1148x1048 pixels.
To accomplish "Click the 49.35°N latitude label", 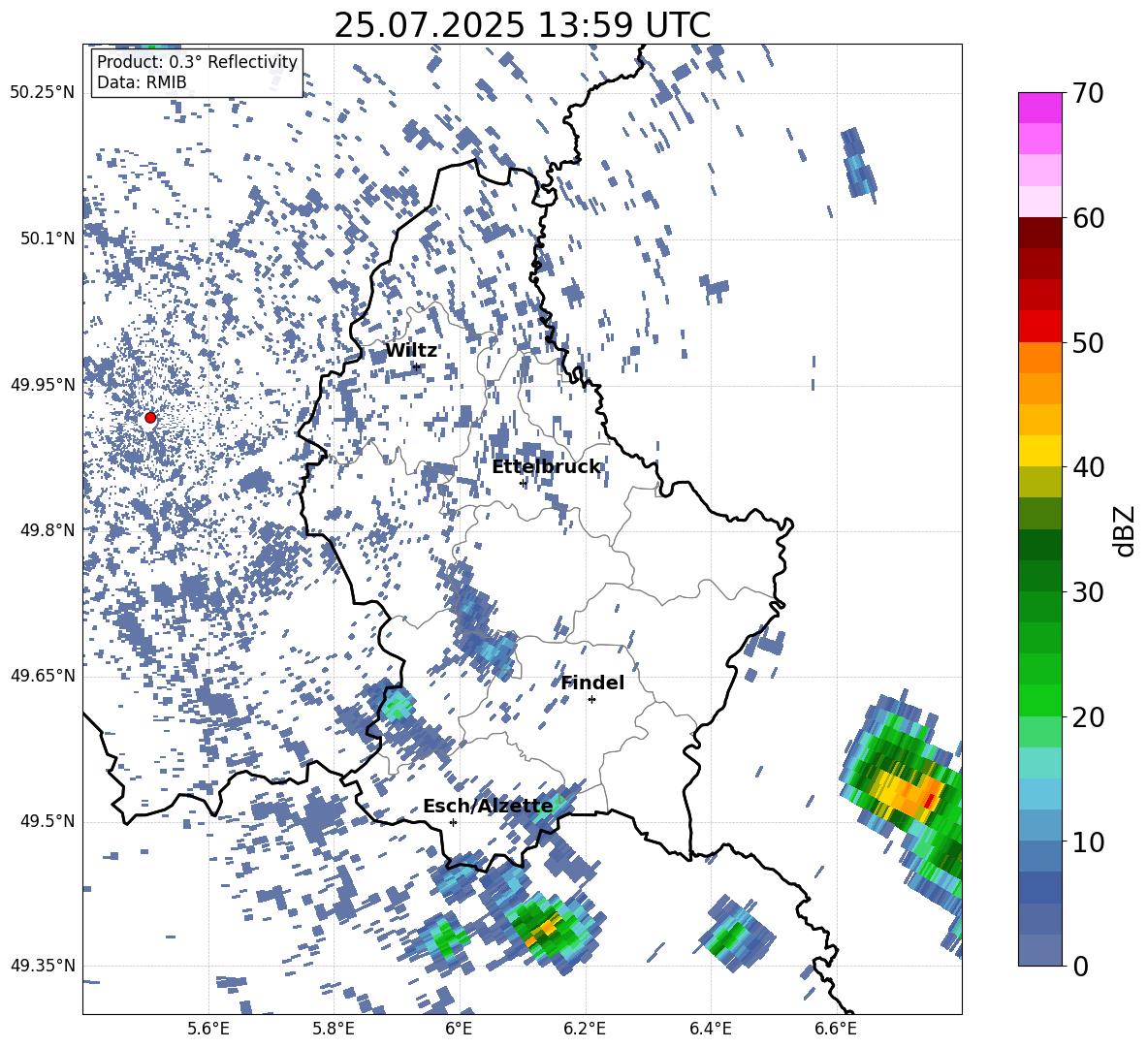I will point(43,966).
